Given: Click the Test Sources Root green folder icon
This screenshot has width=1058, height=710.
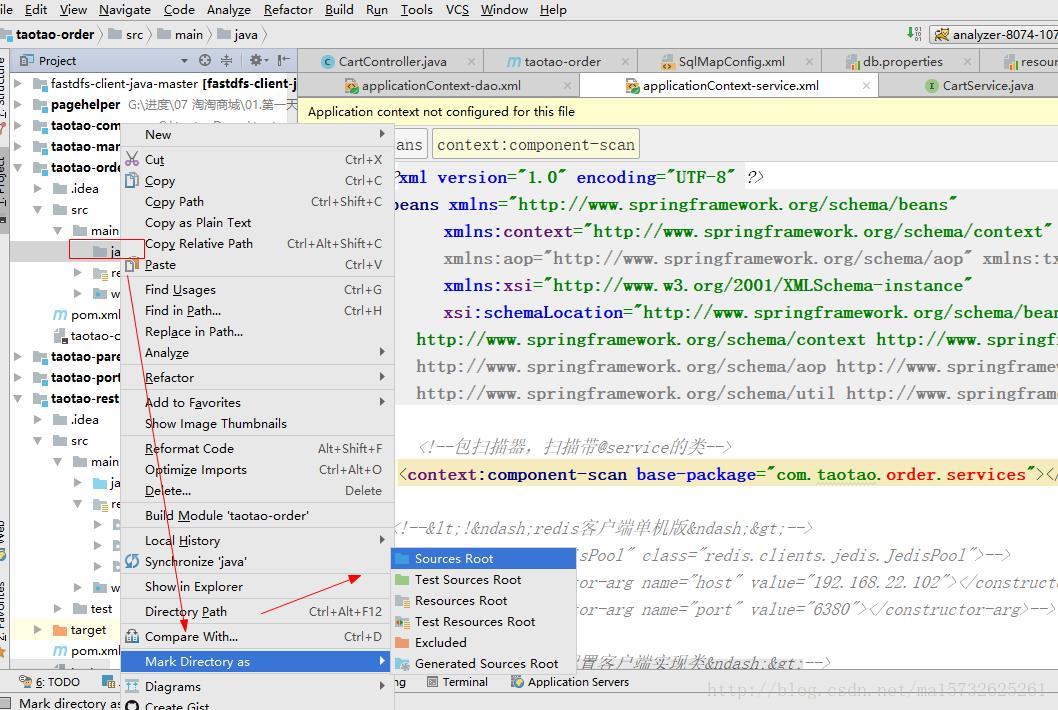Looking at the screenshot, I should click(x=403, y=579).
